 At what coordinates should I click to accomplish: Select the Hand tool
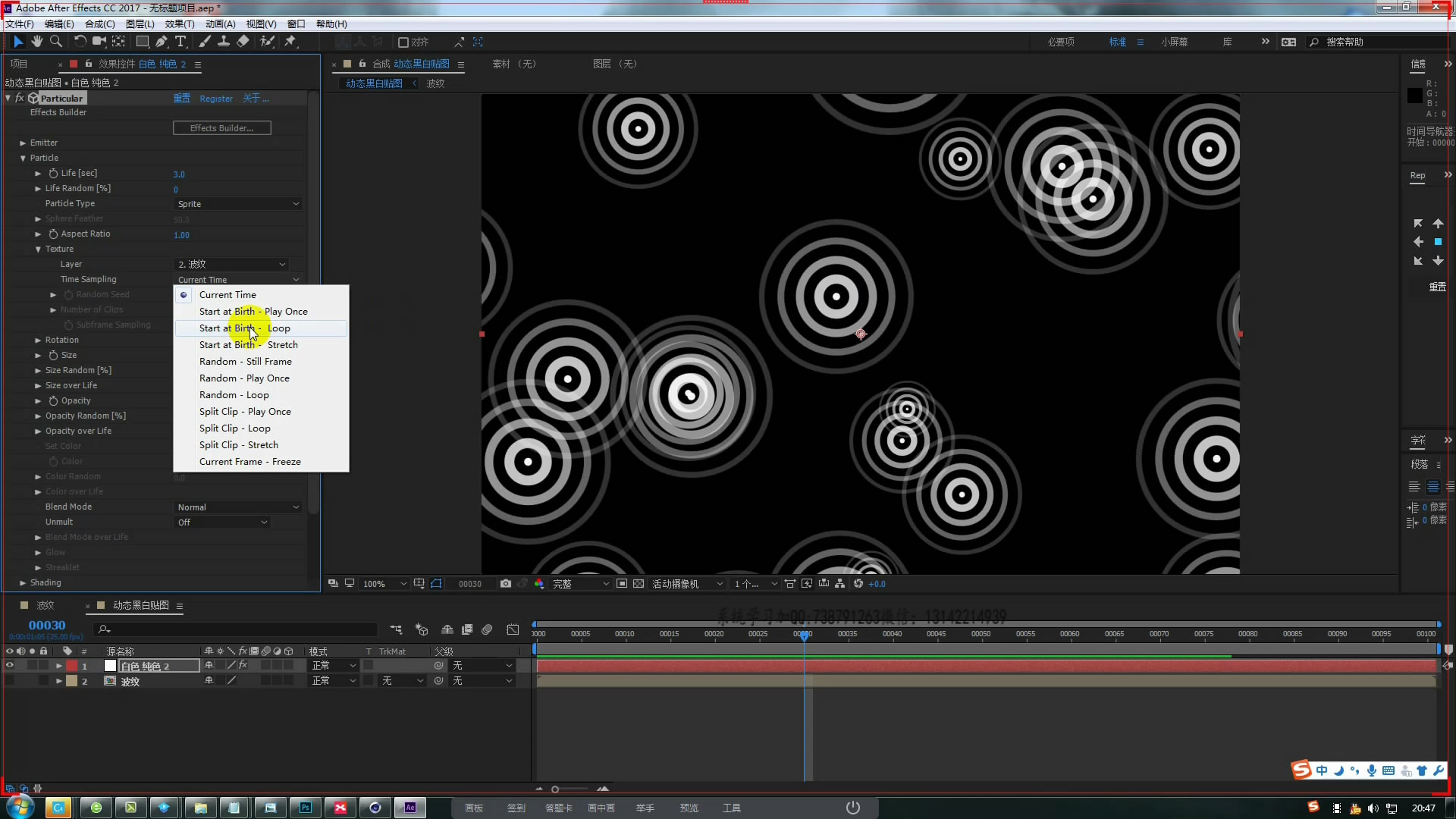(36, 42)
